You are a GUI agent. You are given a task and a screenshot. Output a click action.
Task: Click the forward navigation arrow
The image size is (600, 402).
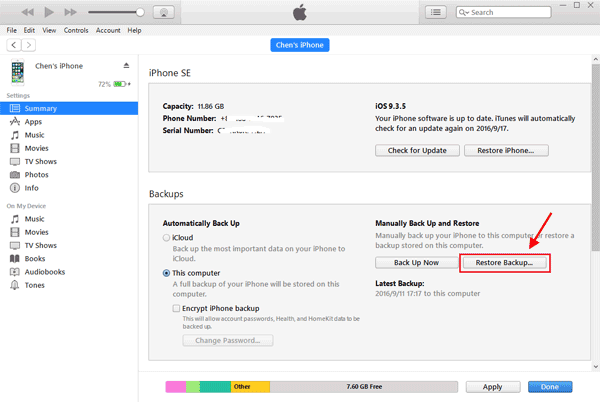(x=29, y=45)
